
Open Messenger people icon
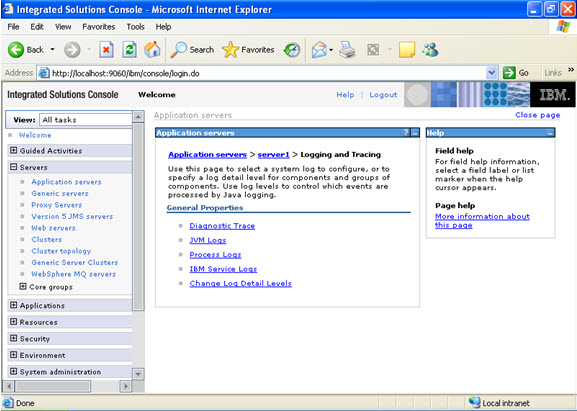430,50
